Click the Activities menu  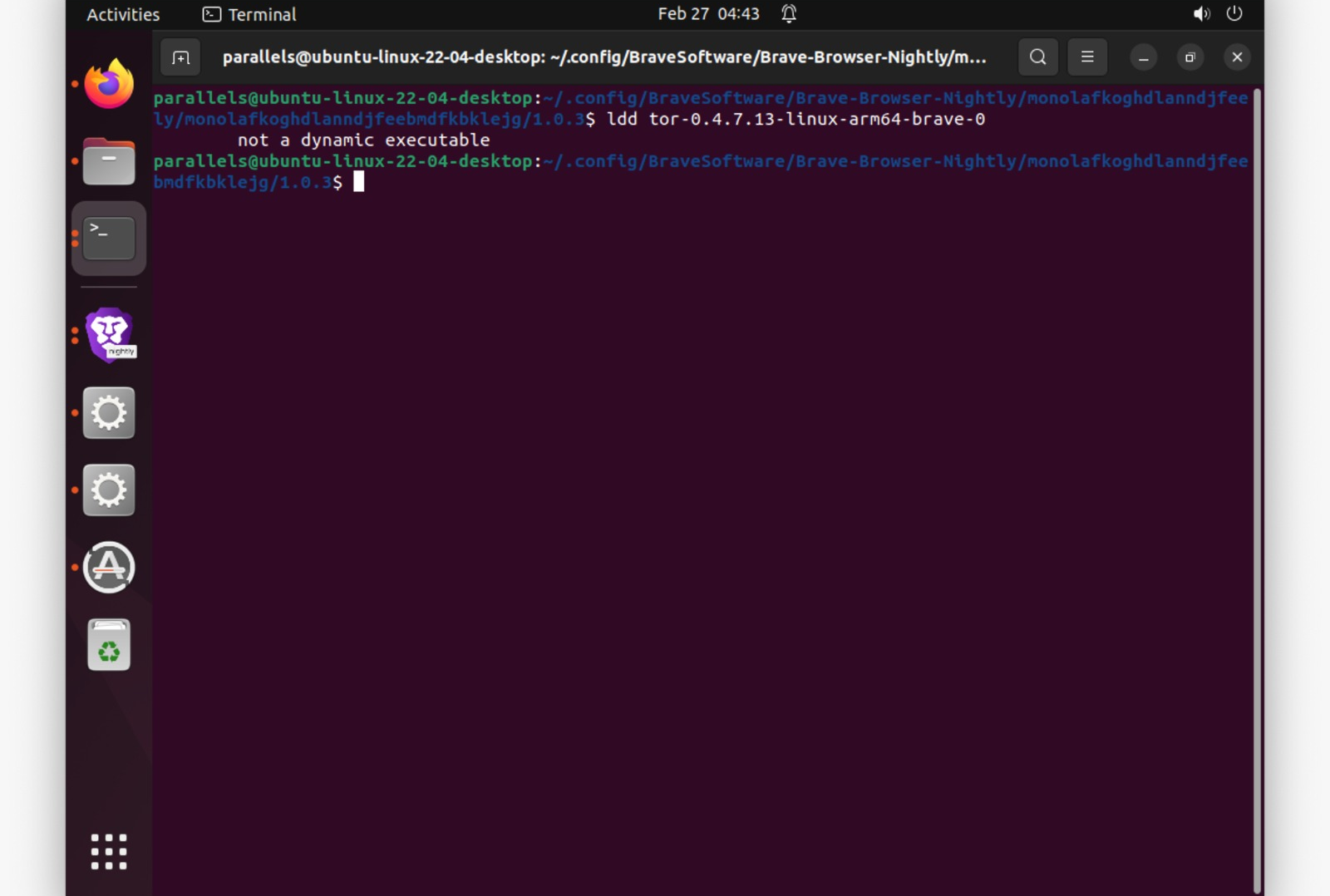121,14
